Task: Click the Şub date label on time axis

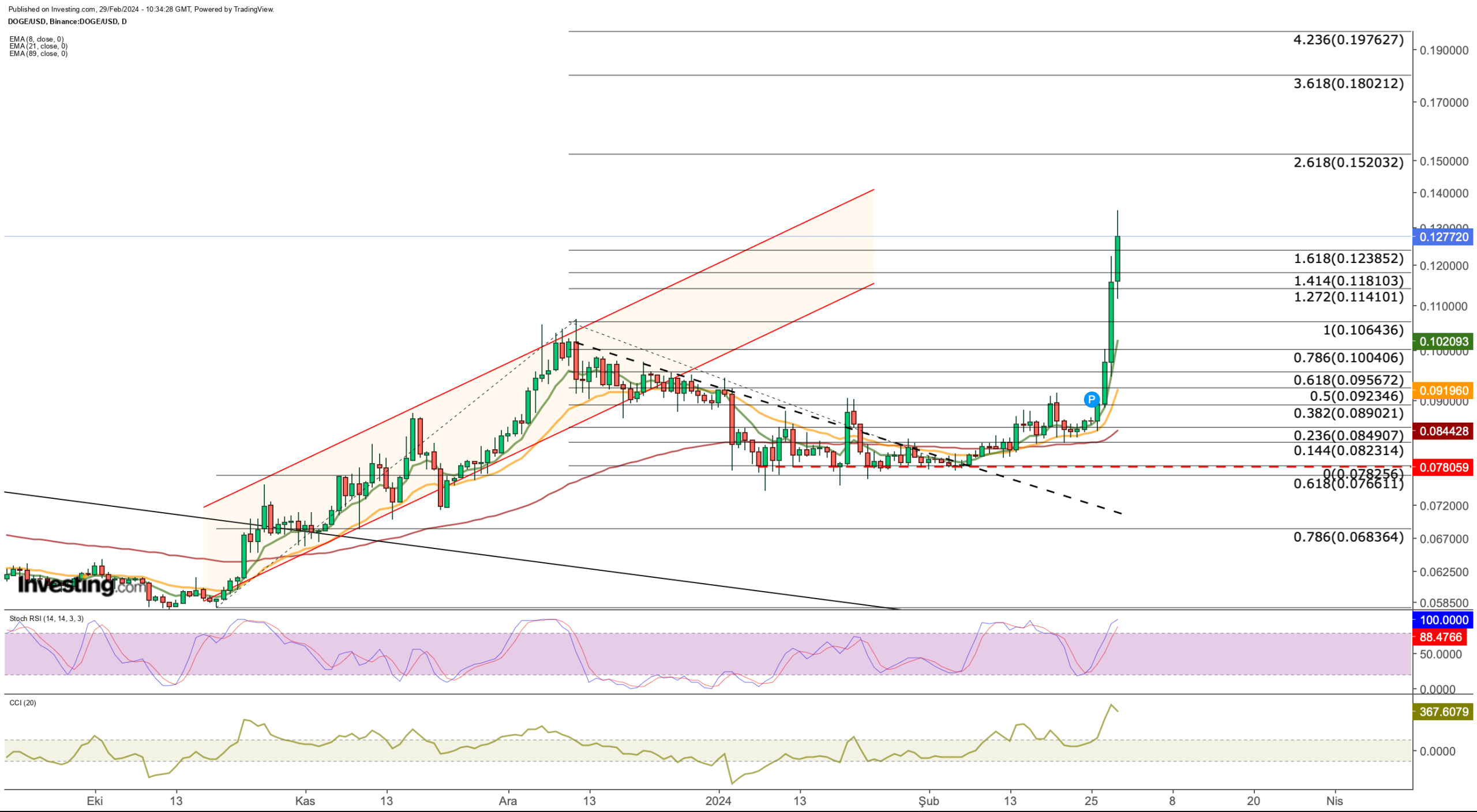Action: point(929,801)
